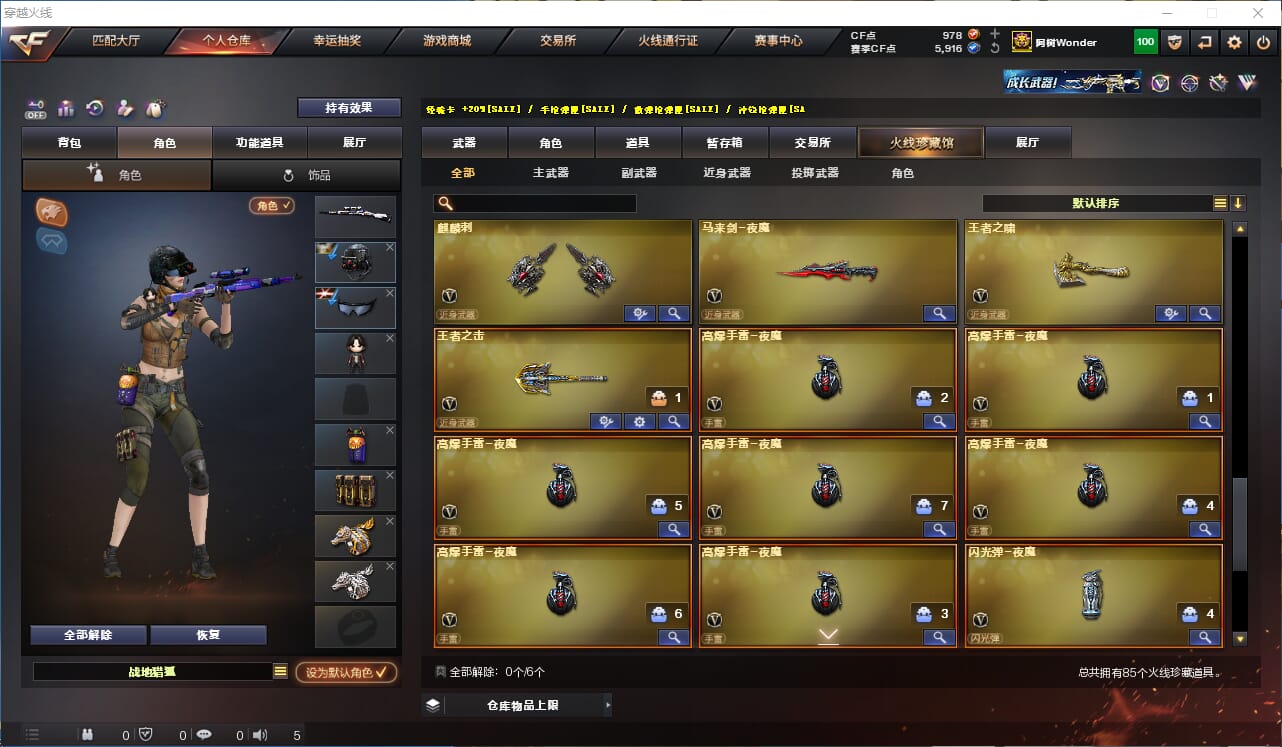Open gear settings on 王者之击 item
Viewport: 1282px width, 747px height.
(x=640, y=421)
